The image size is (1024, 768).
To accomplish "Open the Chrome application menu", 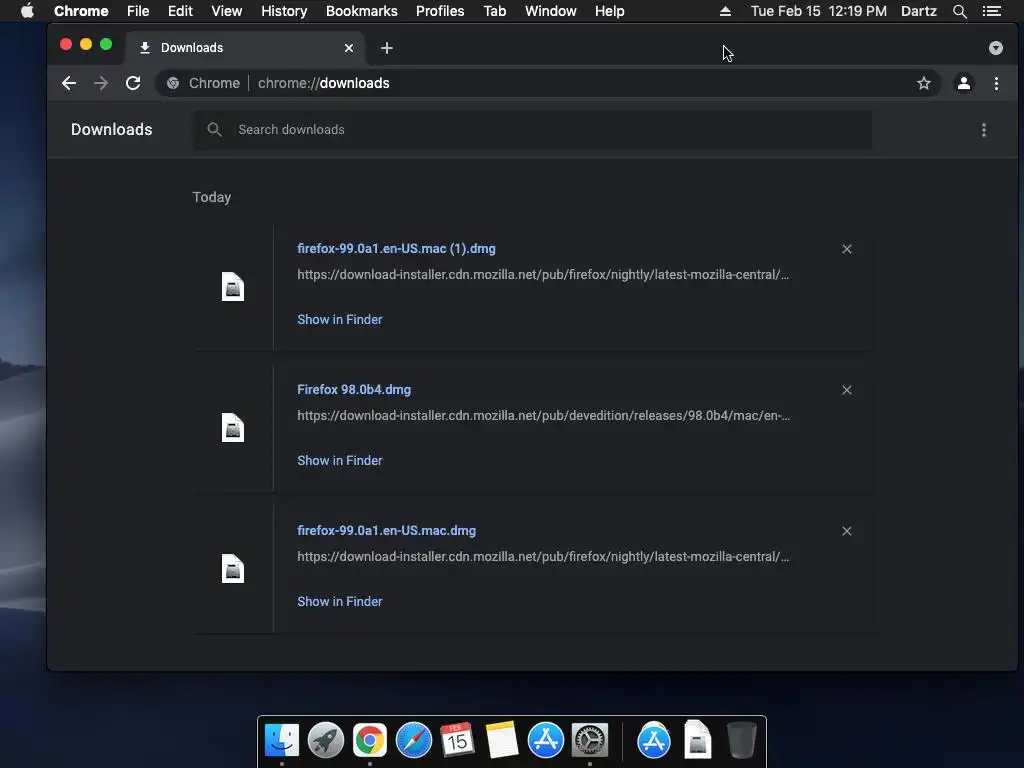I will pyautogui.click(x=81, y=11).
